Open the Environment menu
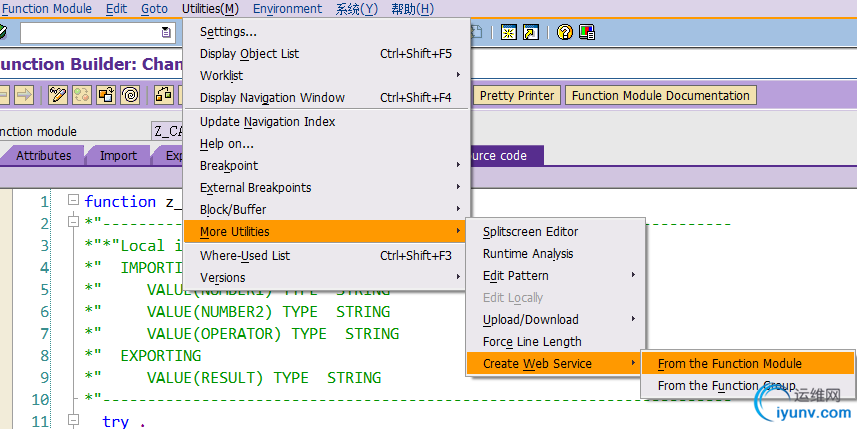This screenshot has width=857, height=429. 287,9
